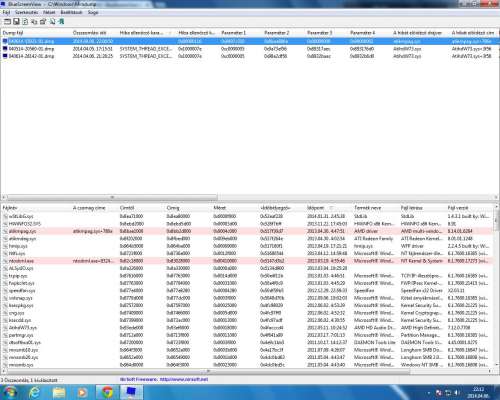The height and width of the screenshot is (400, 500).
Task: Click the Copy Selected Items toolbar icon
Action: point(34,22)
